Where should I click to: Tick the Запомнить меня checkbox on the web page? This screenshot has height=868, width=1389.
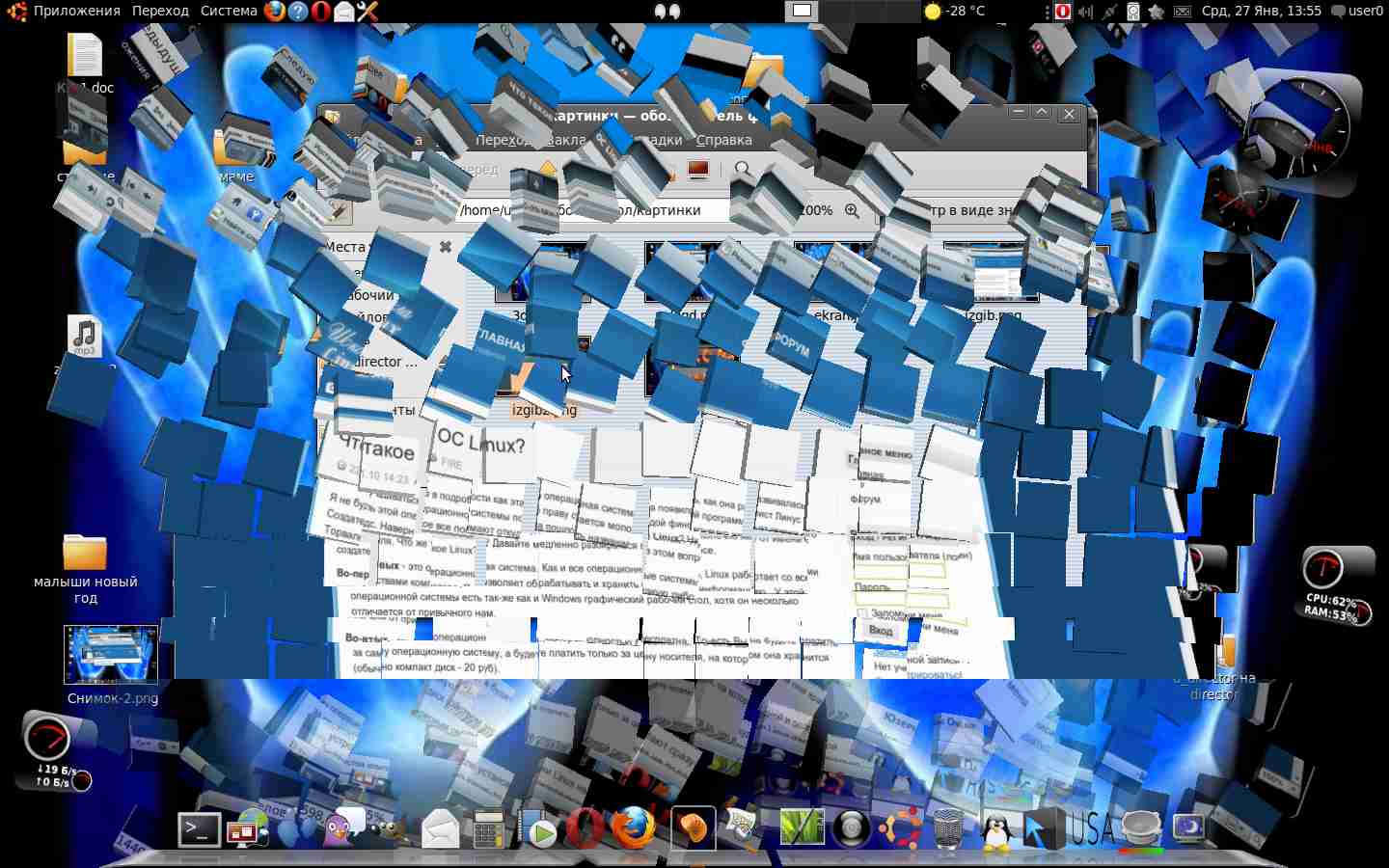[861, 613]
